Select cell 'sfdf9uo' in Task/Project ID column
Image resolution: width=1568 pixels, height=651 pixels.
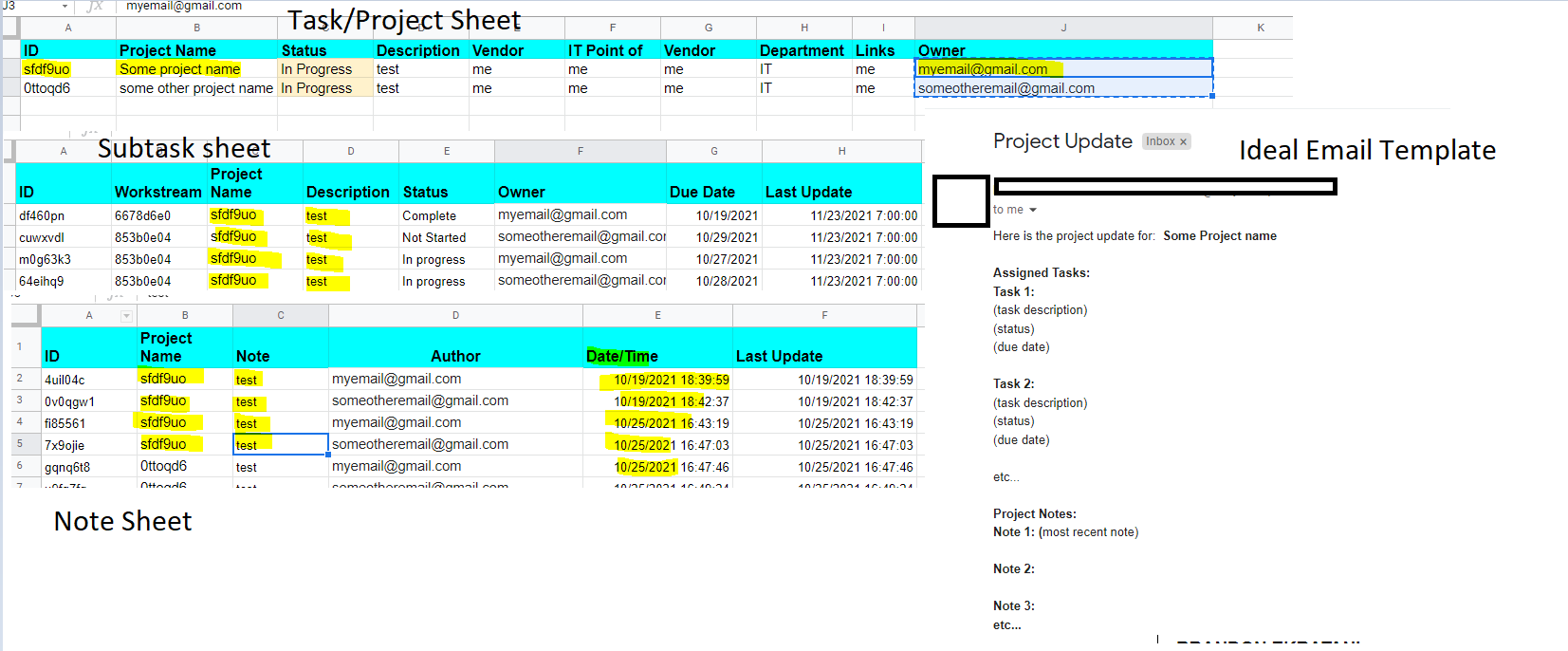pos(68,69)
